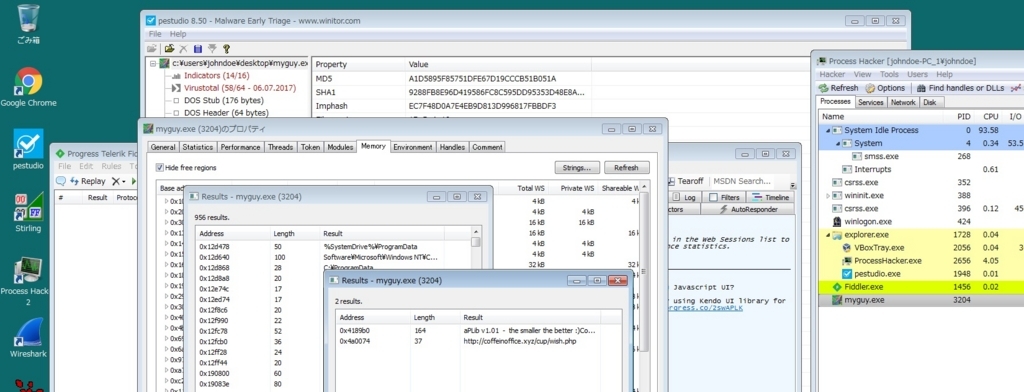Image resolution: width=1024 pixels, height=392 pixels.
Task: Select the pestudio.exe process row
Action: (920, 274)
